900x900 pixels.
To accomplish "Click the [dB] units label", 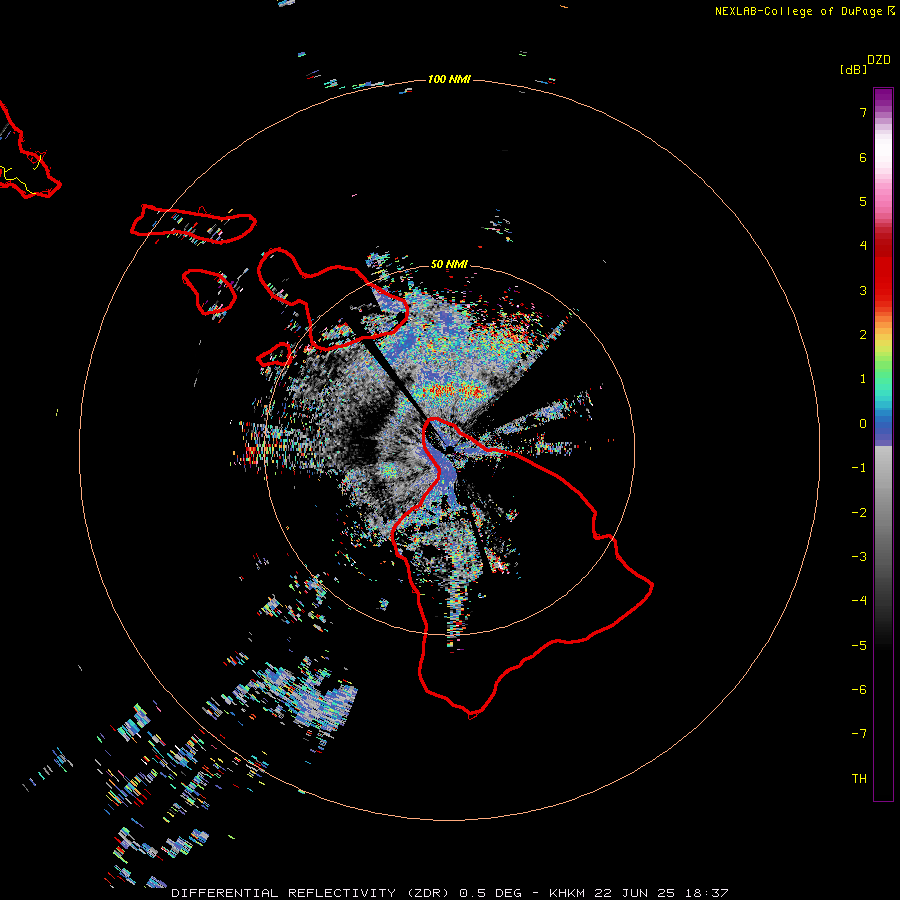I will pyautogui.click(x=853, y=69).
